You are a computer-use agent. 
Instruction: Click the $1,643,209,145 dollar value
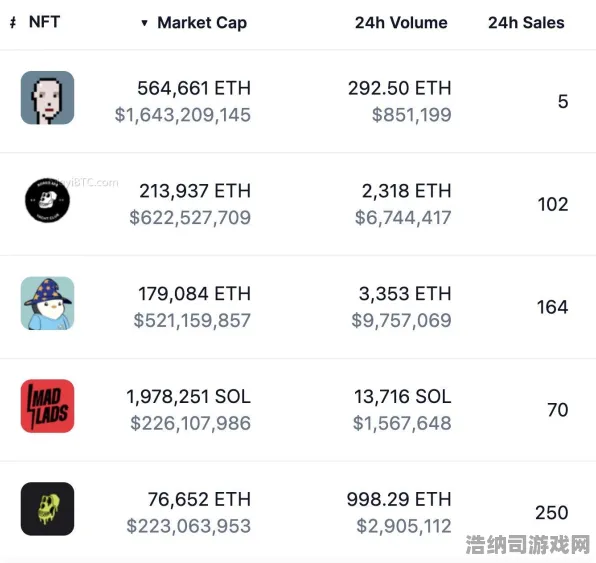point(182,115)
